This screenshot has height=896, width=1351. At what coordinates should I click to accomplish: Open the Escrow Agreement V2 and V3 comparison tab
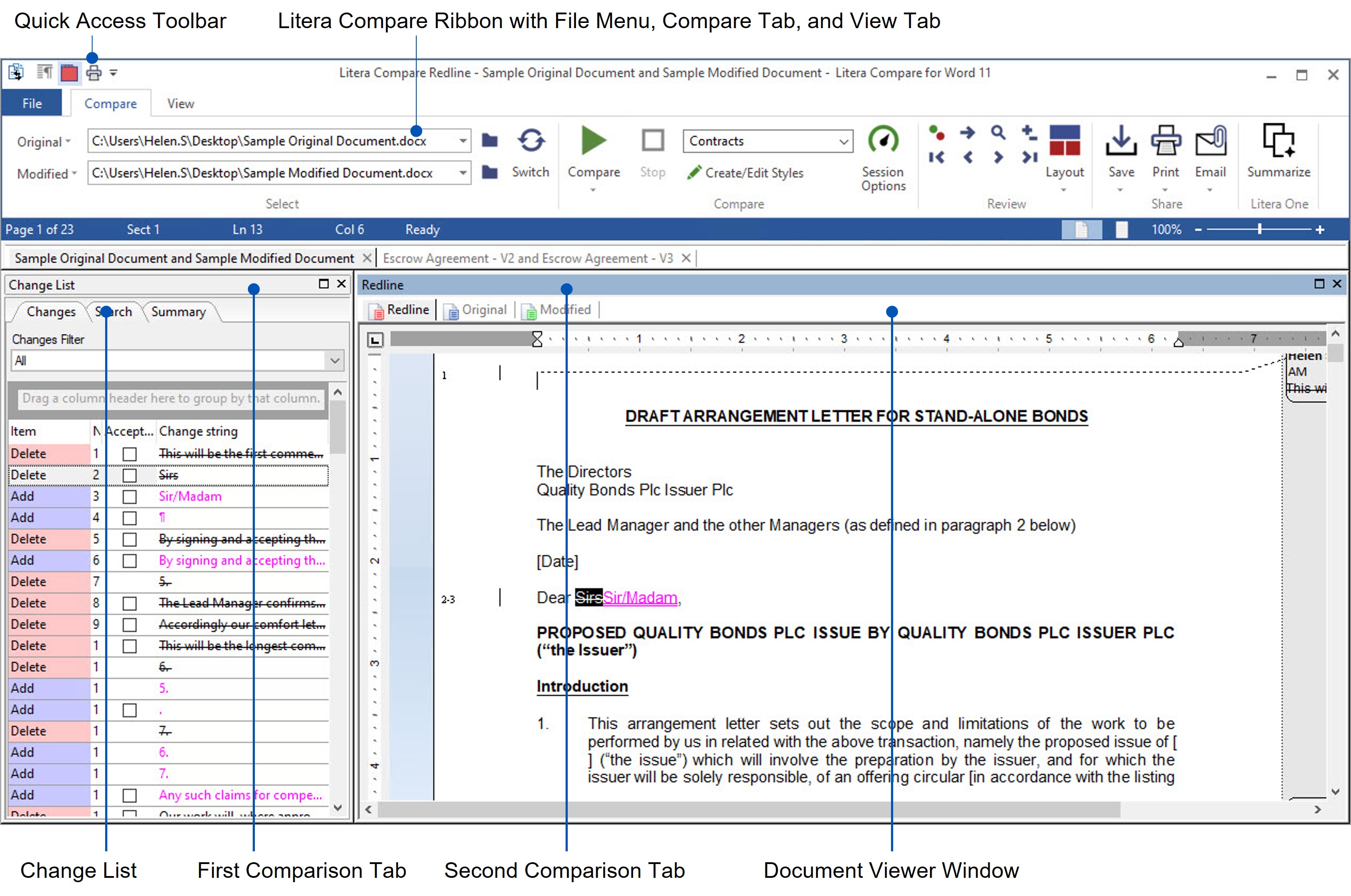[528, 258]
